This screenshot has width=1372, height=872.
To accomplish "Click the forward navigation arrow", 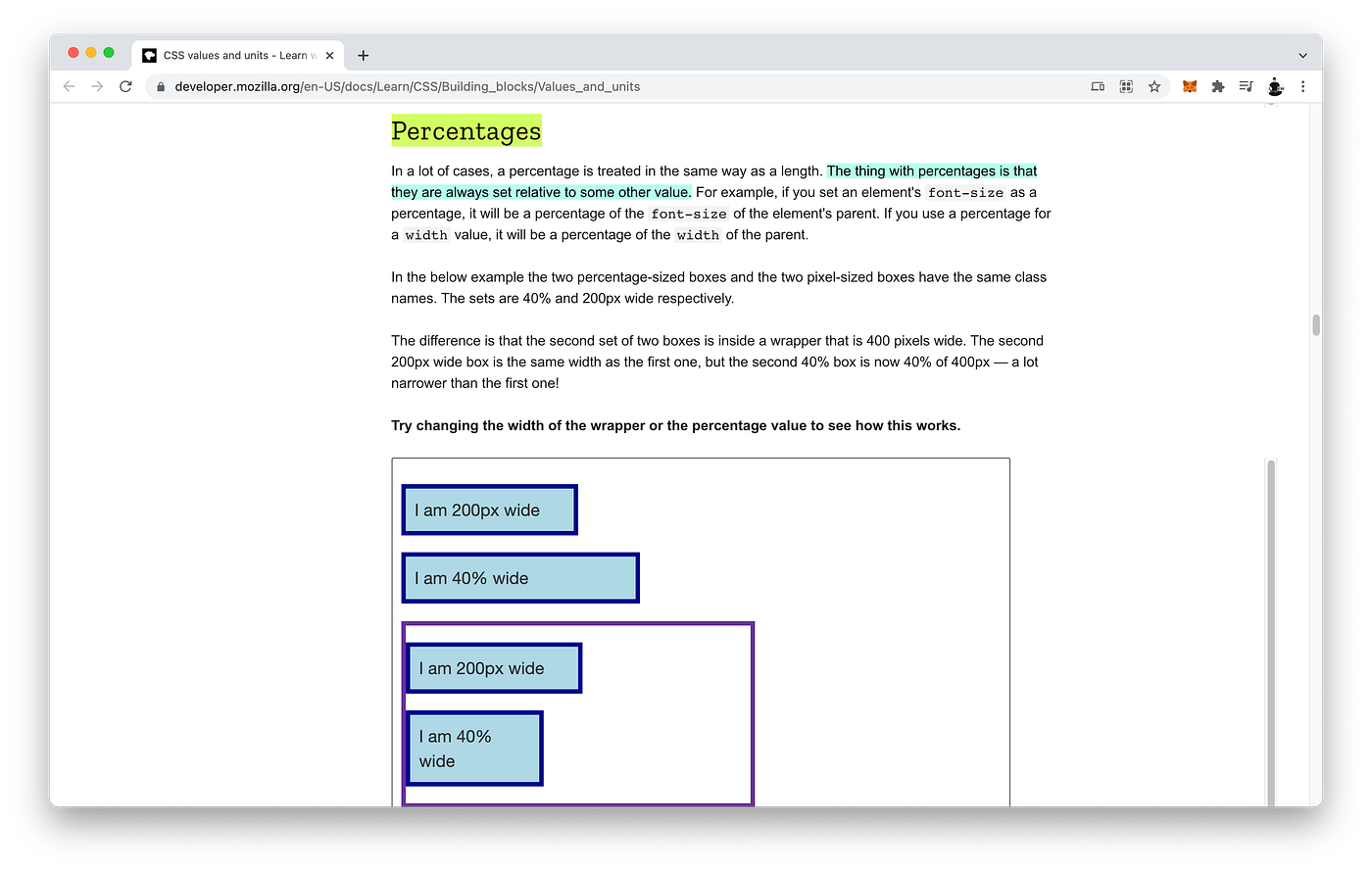I will [96, 86].
